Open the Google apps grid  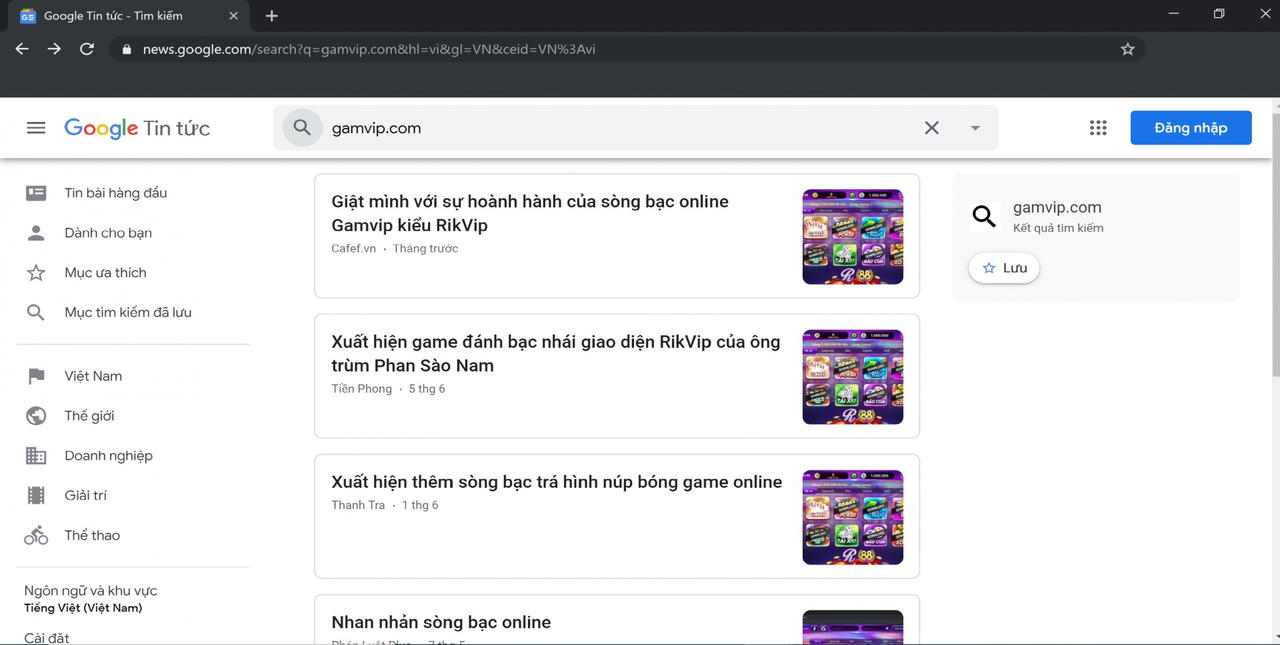(x=1098, y=127)
